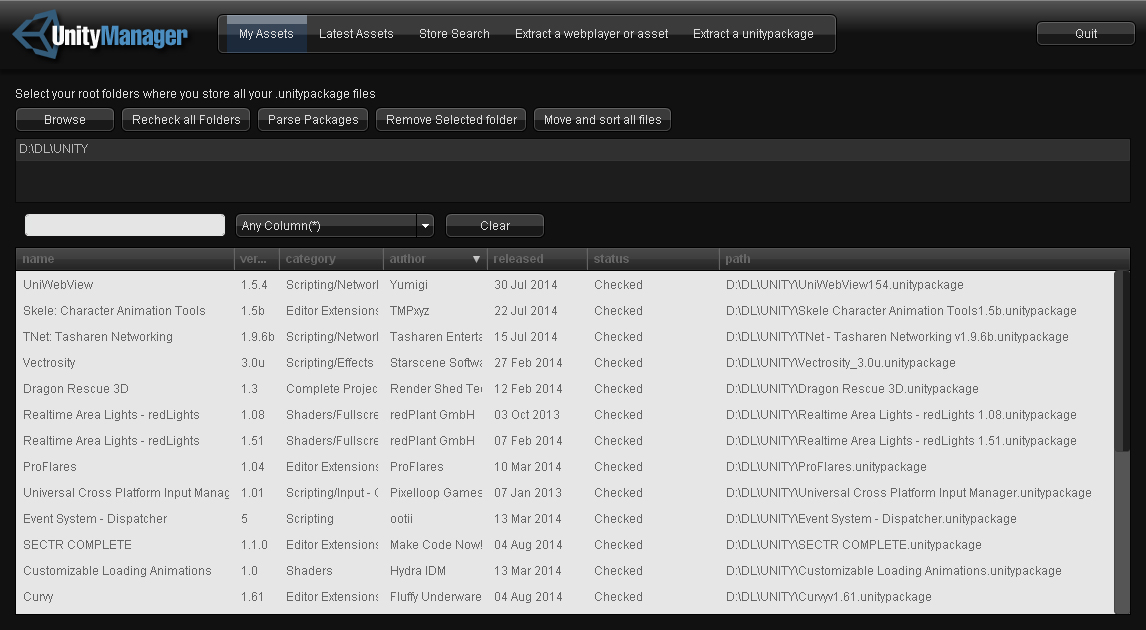Click the Curvyv1.61.unitypackage path
The width and height of the screenshot is (1146, 630).
[x=829, y=597]
